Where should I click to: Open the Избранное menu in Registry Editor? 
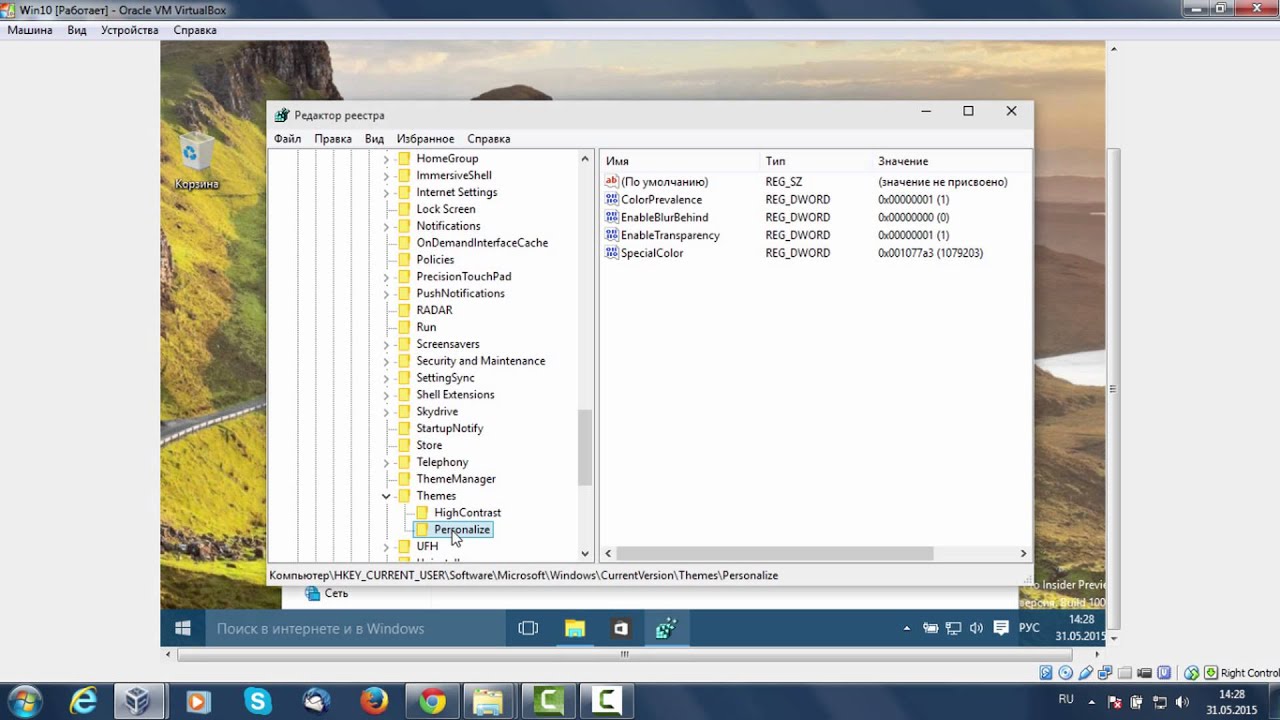(x=425, y=139)
